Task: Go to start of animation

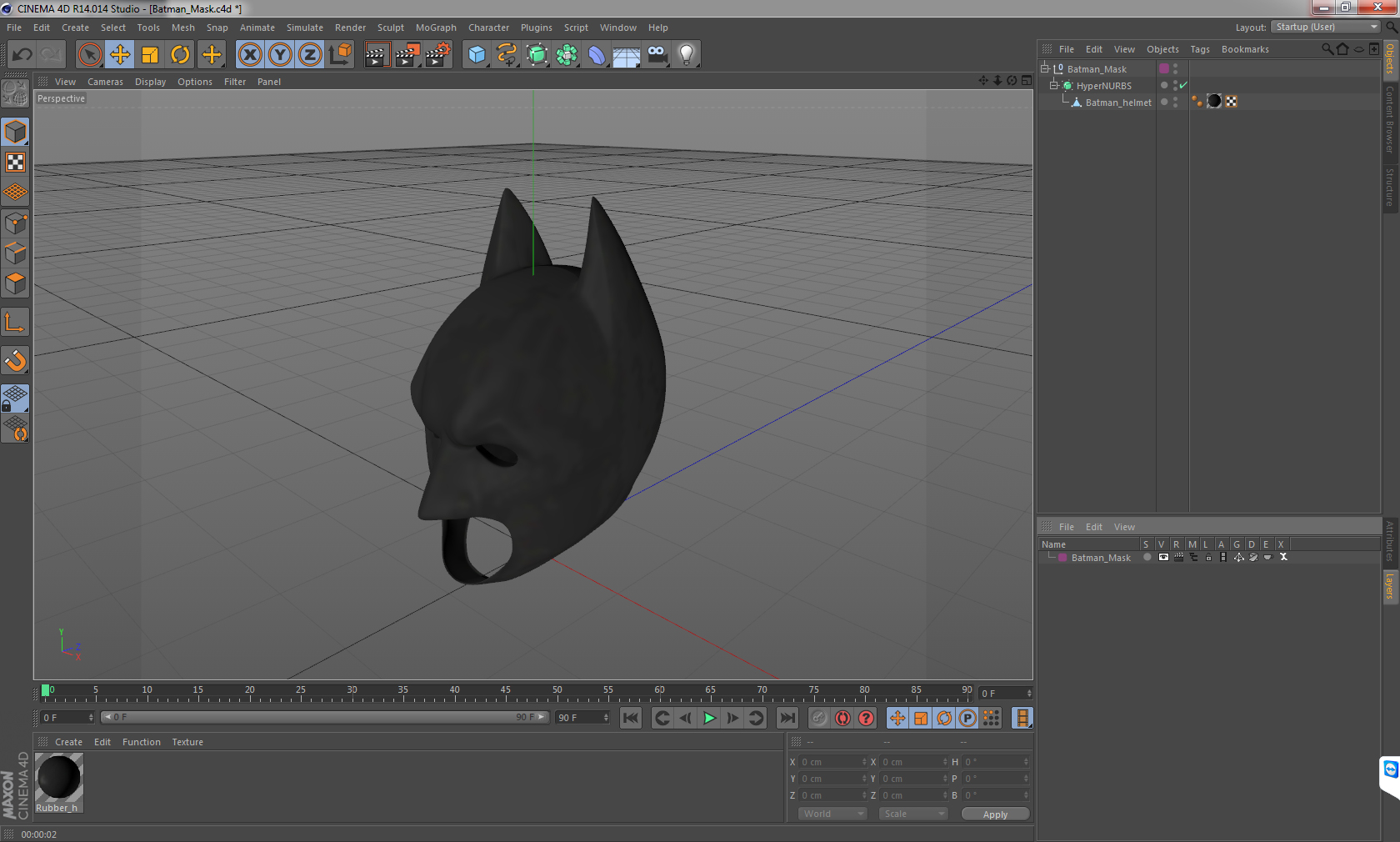Action: pyautogui.click(x=631, y=718)
